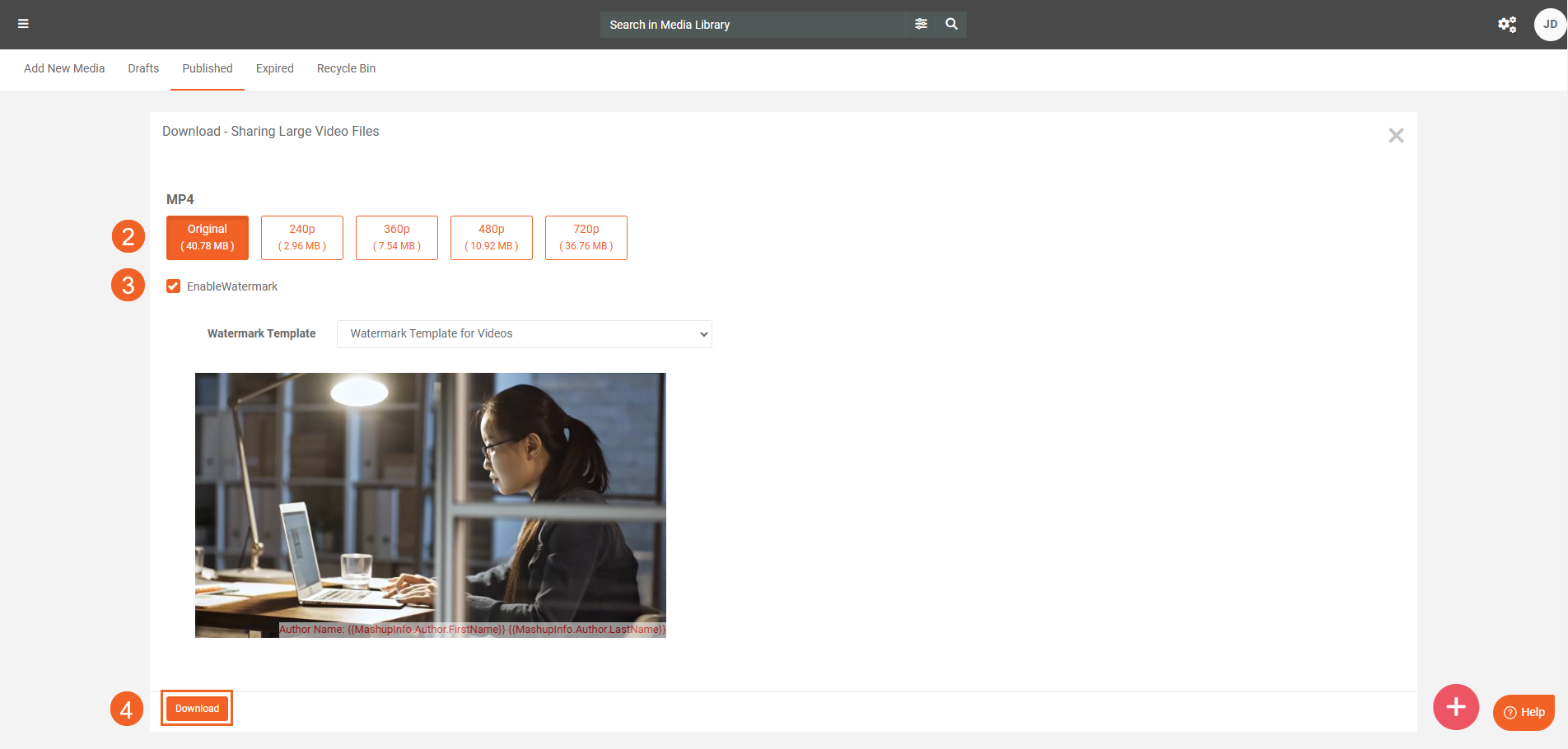Open the Expired media tab
This screenshot has height=749, width=1568.
274,68
